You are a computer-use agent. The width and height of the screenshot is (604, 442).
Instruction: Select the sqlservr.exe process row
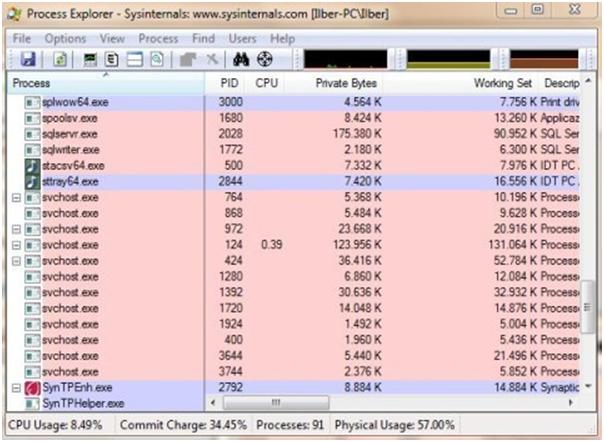coord(294,134)
